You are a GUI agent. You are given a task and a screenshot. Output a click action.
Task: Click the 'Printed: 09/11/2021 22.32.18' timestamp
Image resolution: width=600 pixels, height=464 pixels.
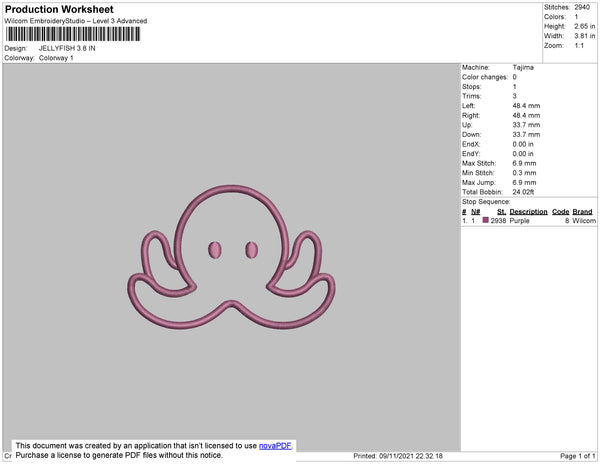(x=398, y=456)
